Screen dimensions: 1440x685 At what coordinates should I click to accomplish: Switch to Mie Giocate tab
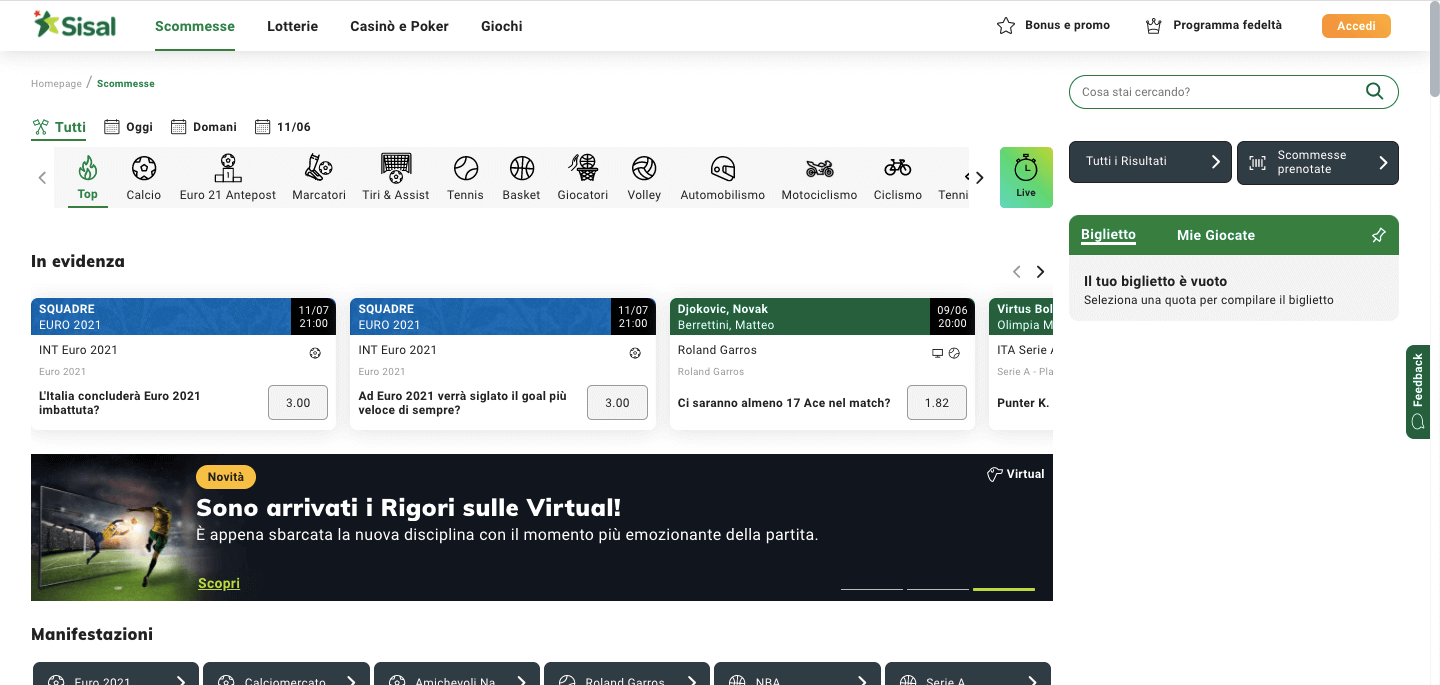click(1216, 235)
